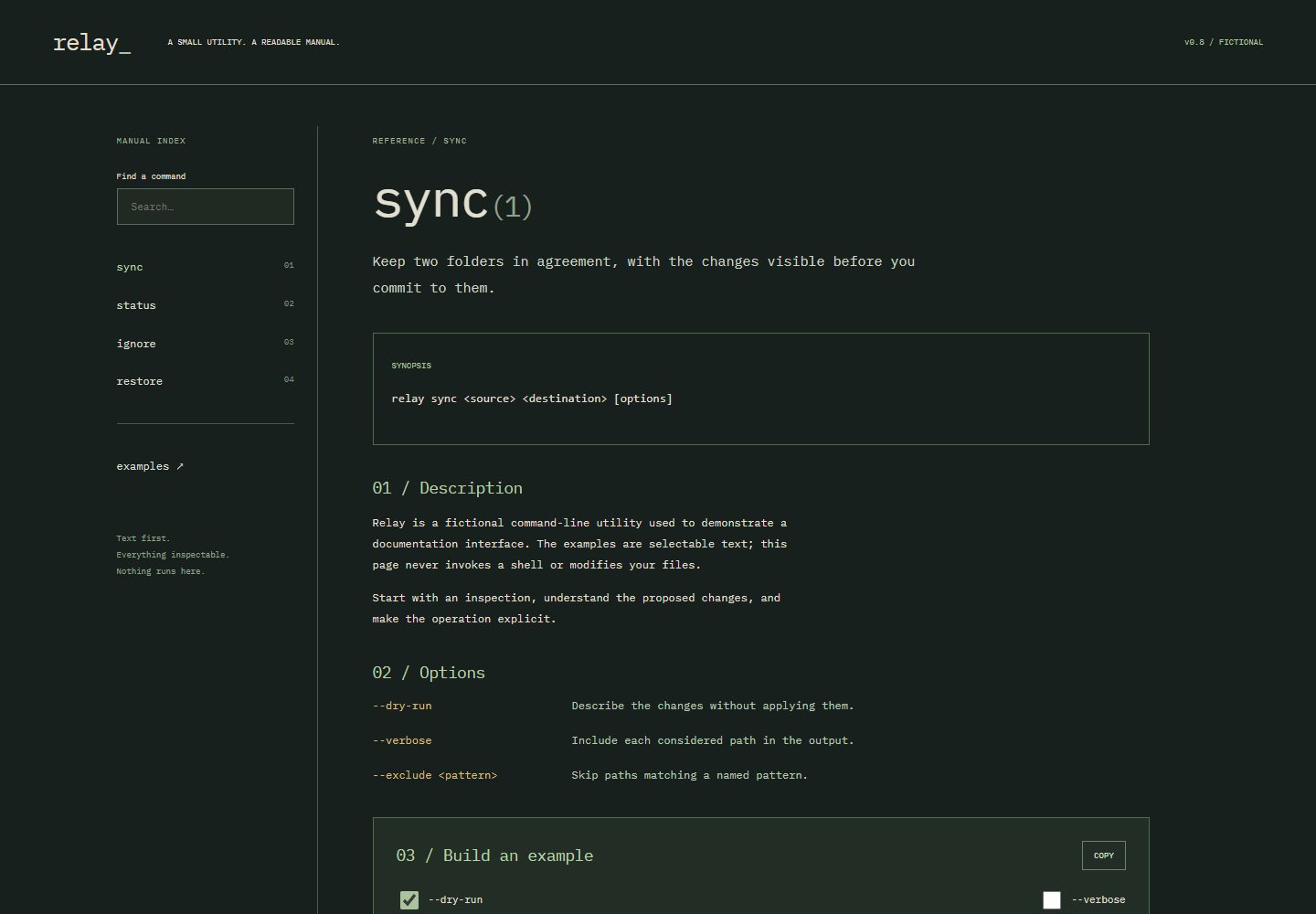Click the 02 / Options heading

pos(429,673)
